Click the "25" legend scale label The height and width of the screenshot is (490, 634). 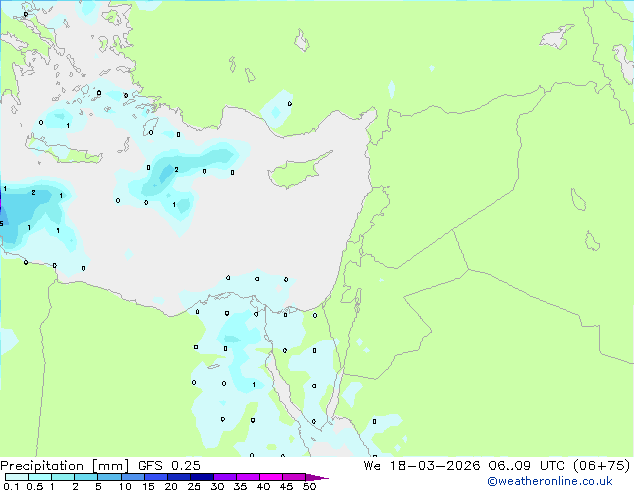pos(194,486)
